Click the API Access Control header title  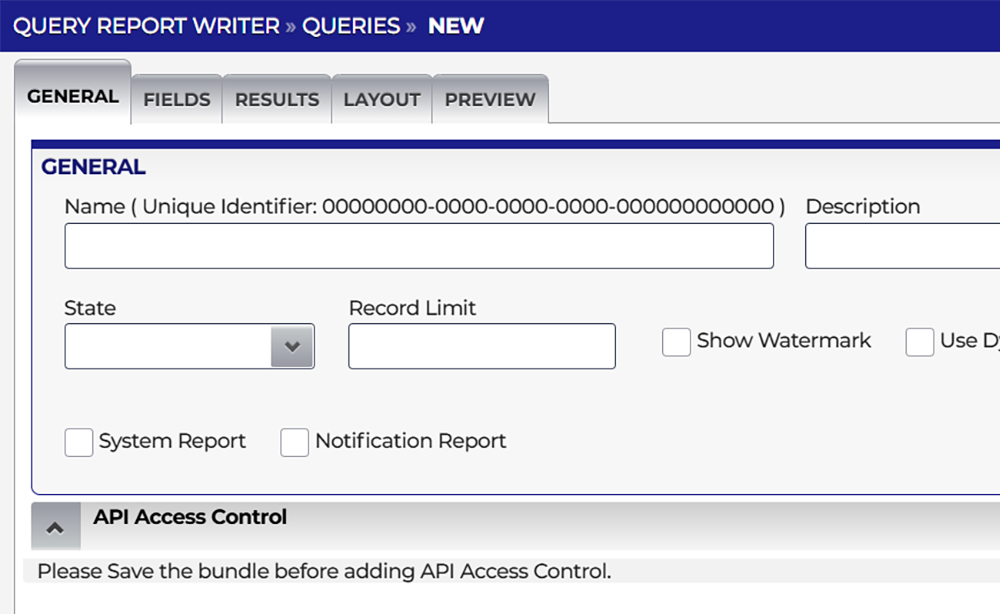(x=190, y=517)
